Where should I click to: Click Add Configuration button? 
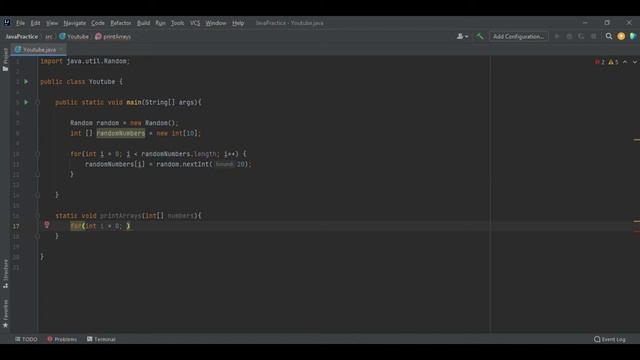click(518, 37)
